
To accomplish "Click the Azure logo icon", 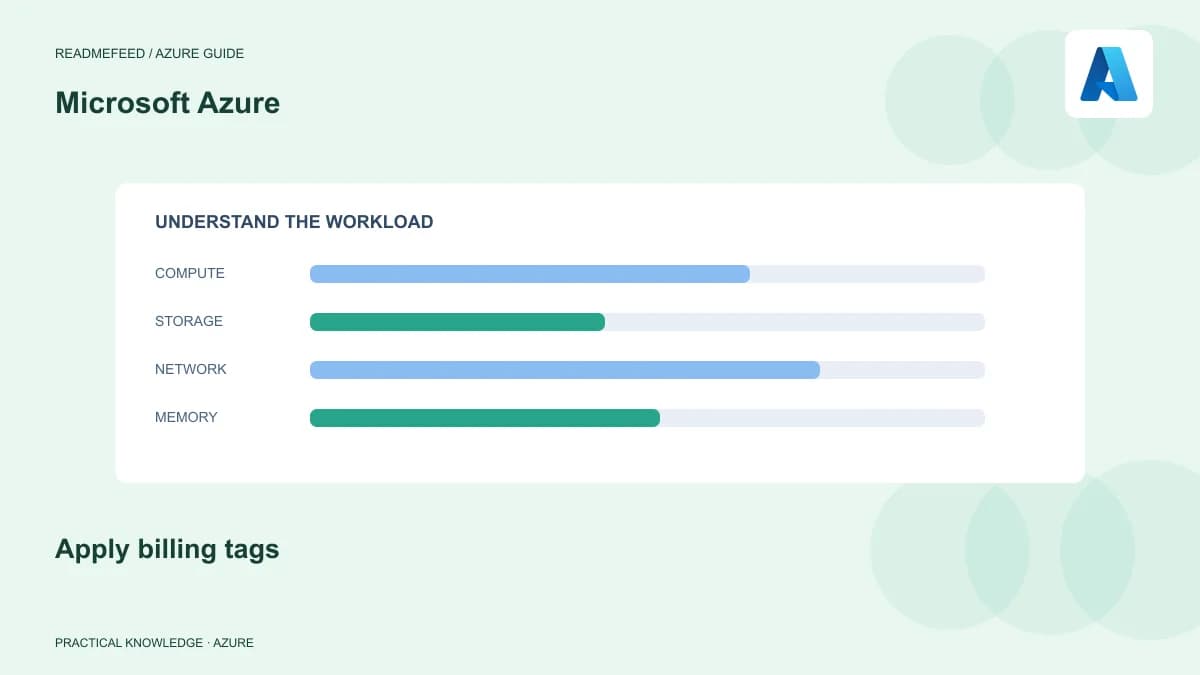I will 1109,74.
